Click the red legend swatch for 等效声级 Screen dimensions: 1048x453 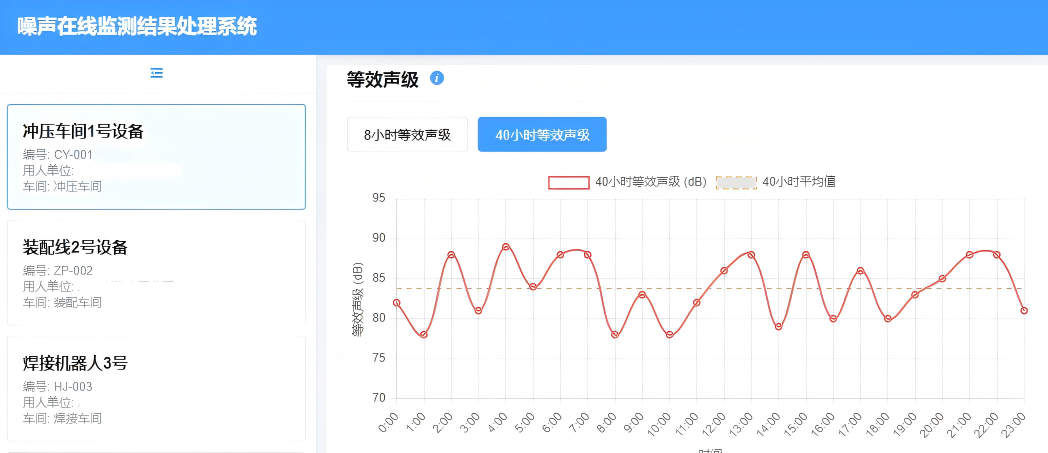[569, 182]
